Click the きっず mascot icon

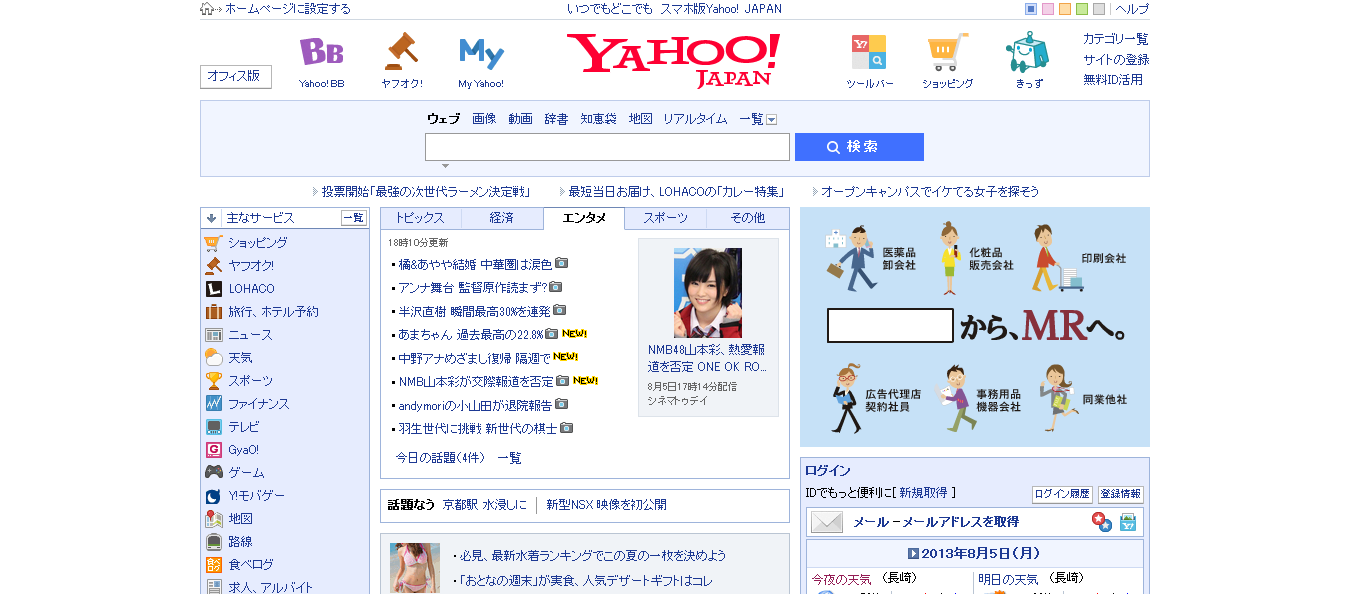(1027, 52)
